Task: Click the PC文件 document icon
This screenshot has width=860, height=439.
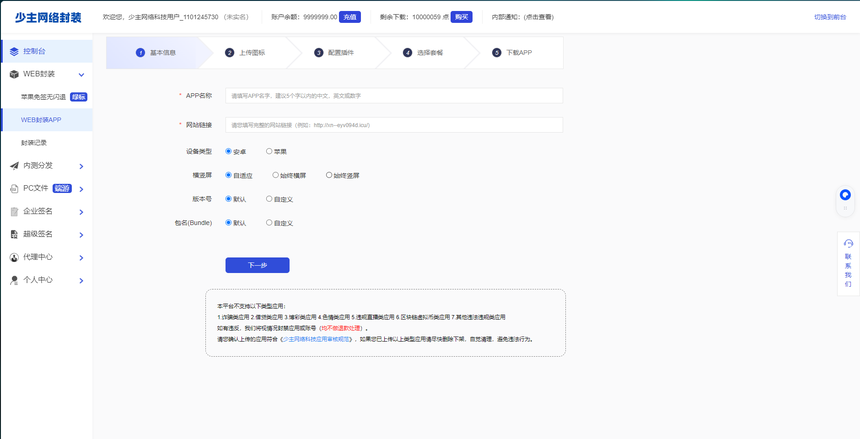Action: click(13, 188)
